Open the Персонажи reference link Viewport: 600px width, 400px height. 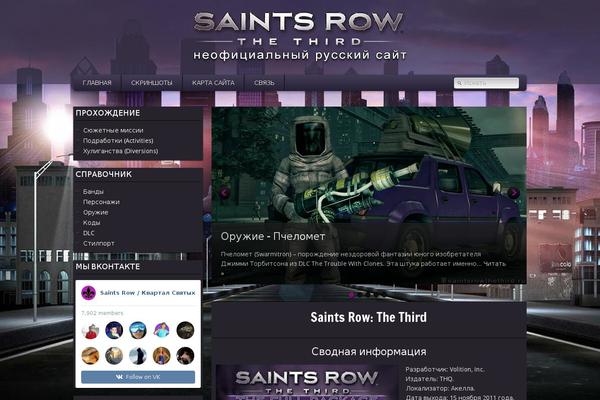[x=101, y=202]
